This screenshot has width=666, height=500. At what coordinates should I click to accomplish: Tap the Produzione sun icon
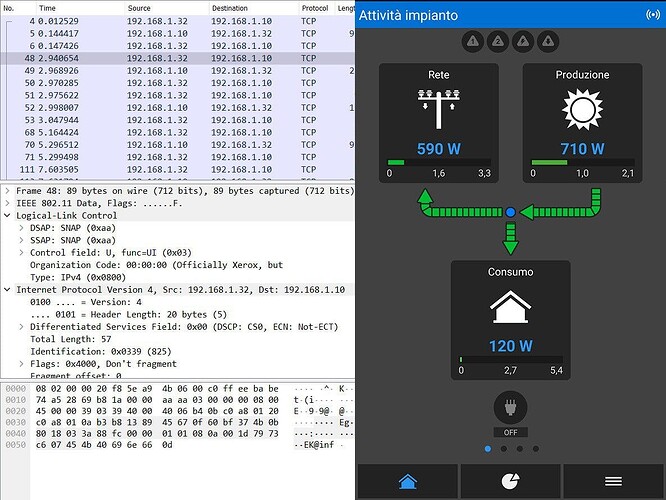click(x=583, y=107)
